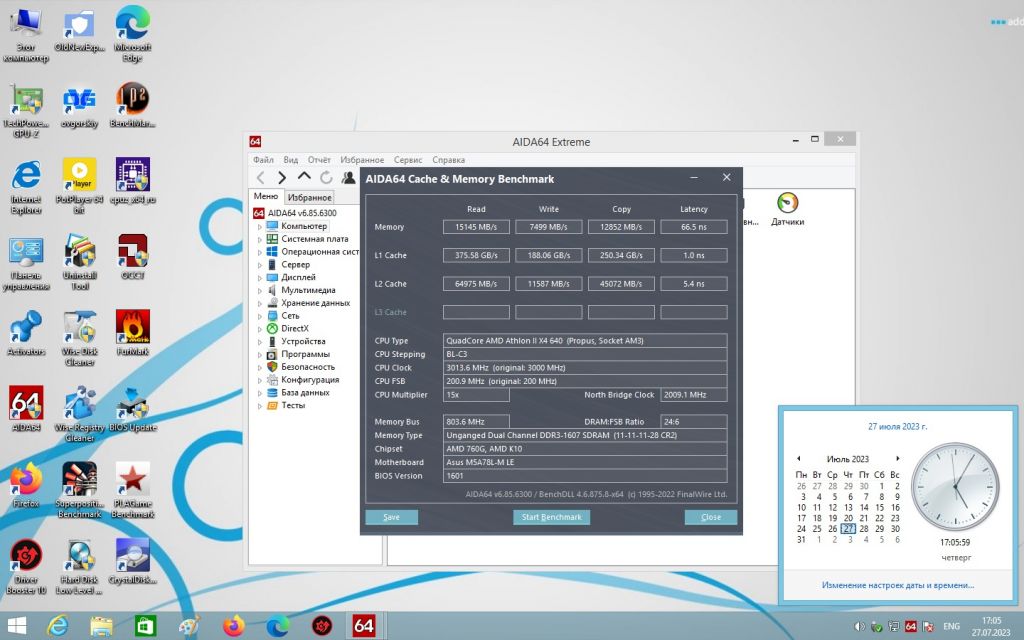Open the Firefox taskbar icon
Screen dimensions: 1024x640
coord(233,626)
